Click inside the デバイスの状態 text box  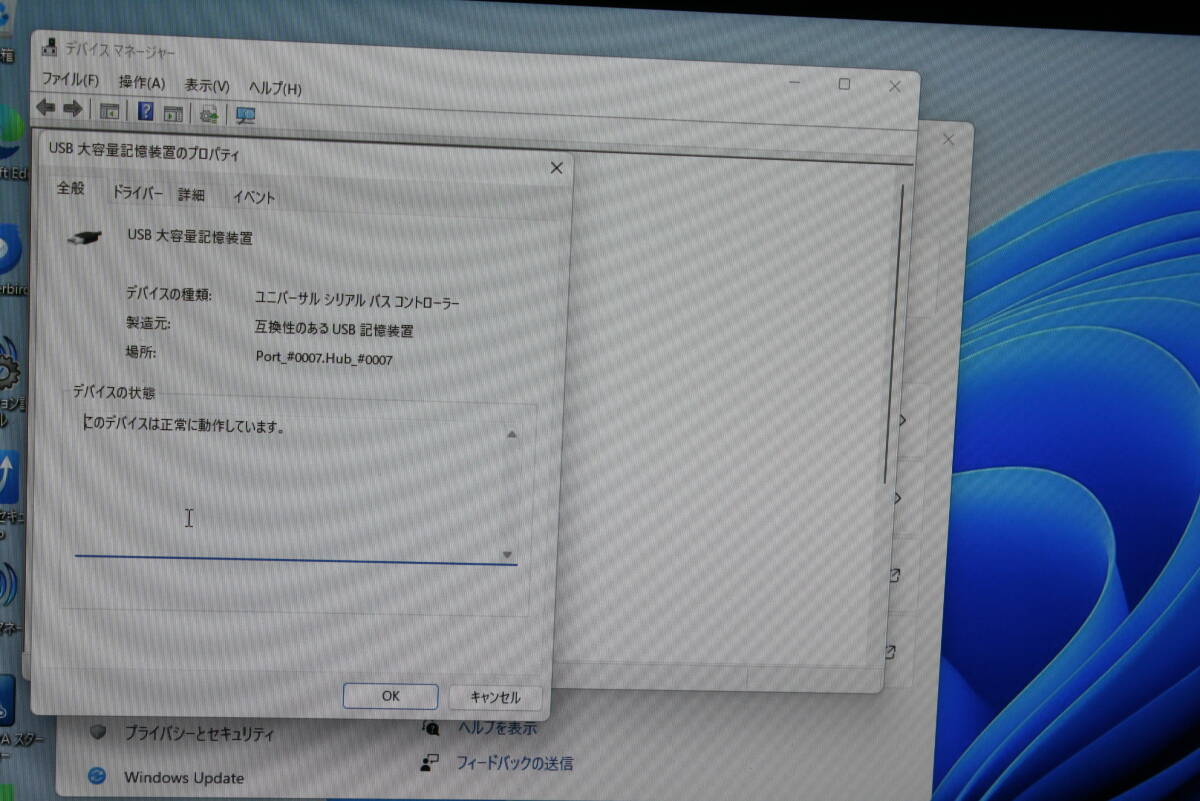[x=296, y=488]
